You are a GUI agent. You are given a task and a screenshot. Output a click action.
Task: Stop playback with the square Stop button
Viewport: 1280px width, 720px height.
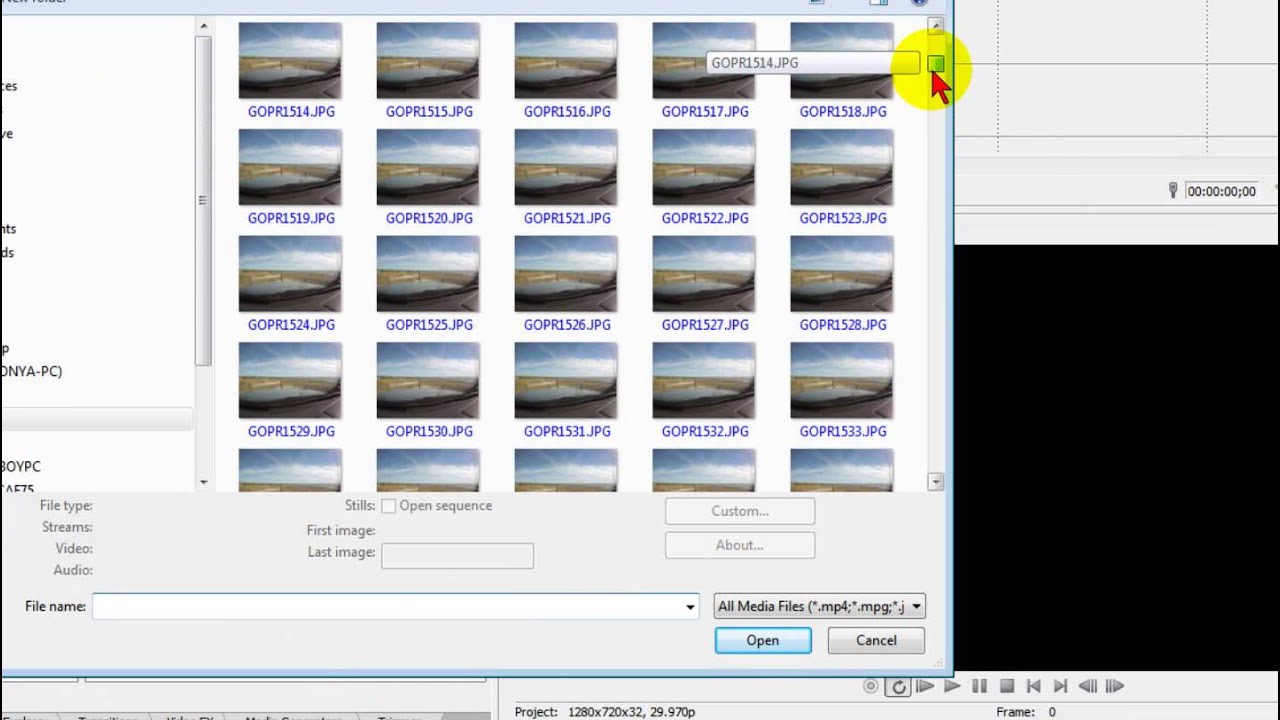pyautogui.click(x=1007, y=686)
